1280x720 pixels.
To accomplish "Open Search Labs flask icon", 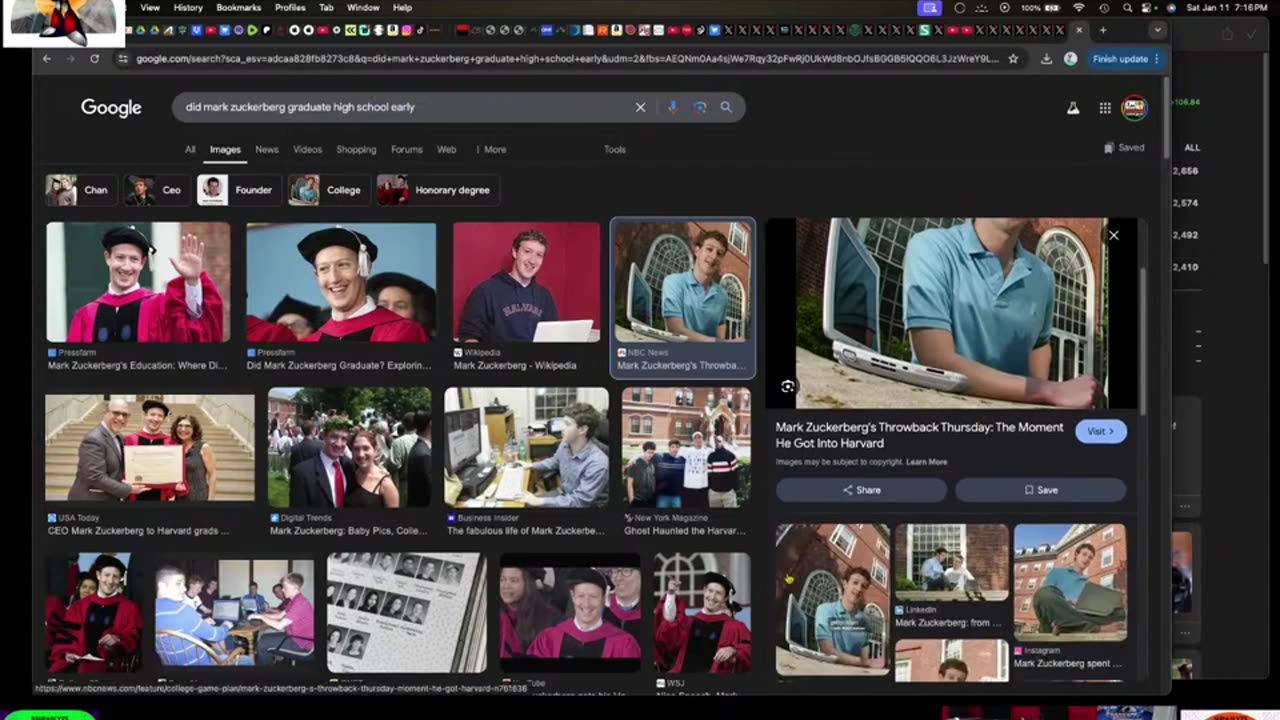I will [x=1073, y=108].
